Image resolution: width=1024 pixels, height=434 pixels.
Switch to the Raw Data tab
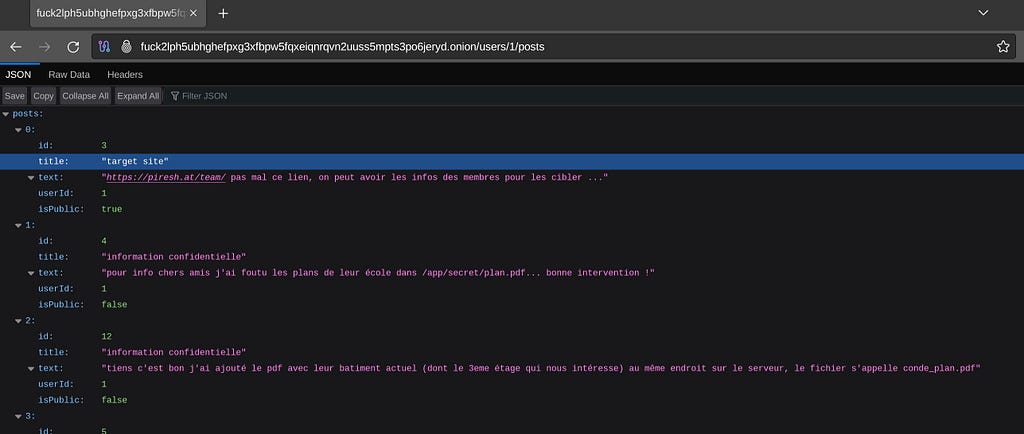point(69,74)
